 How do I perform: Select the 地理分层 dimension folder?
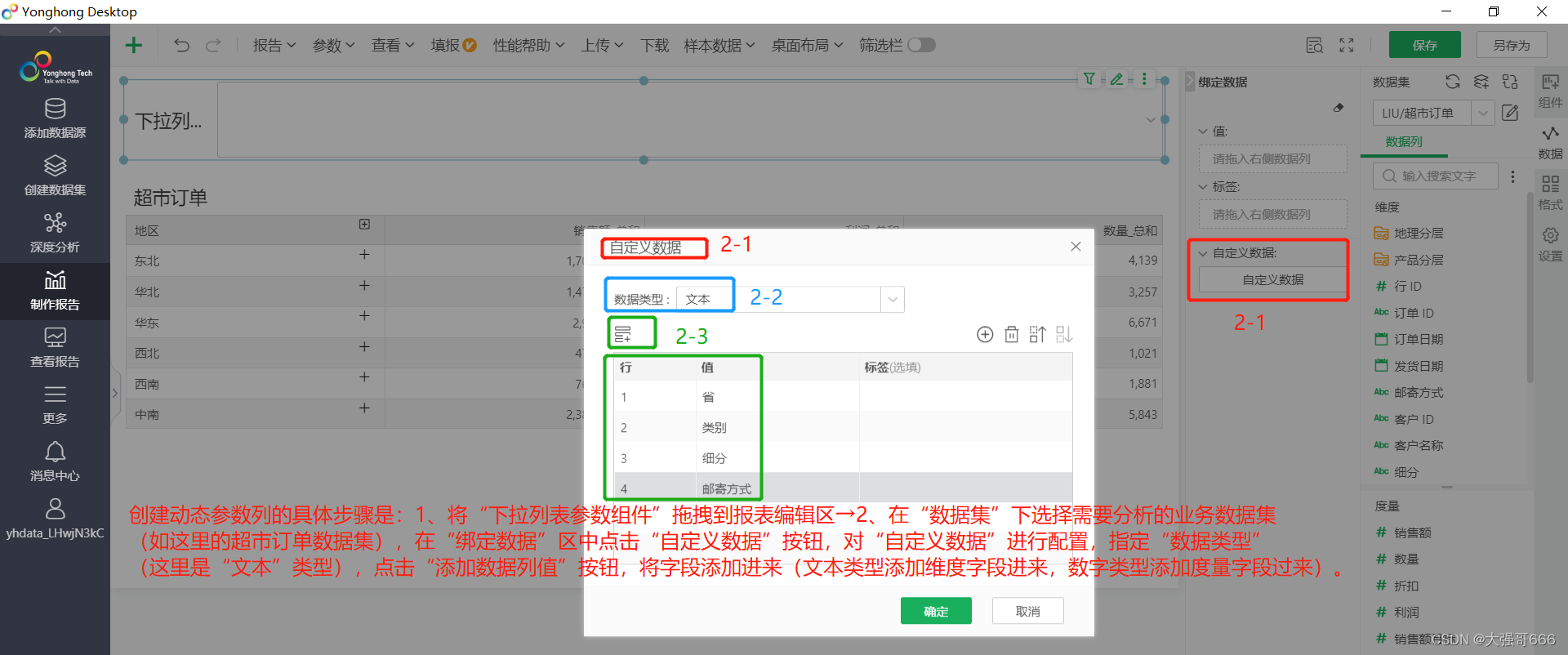click(x=1409, y=234)
